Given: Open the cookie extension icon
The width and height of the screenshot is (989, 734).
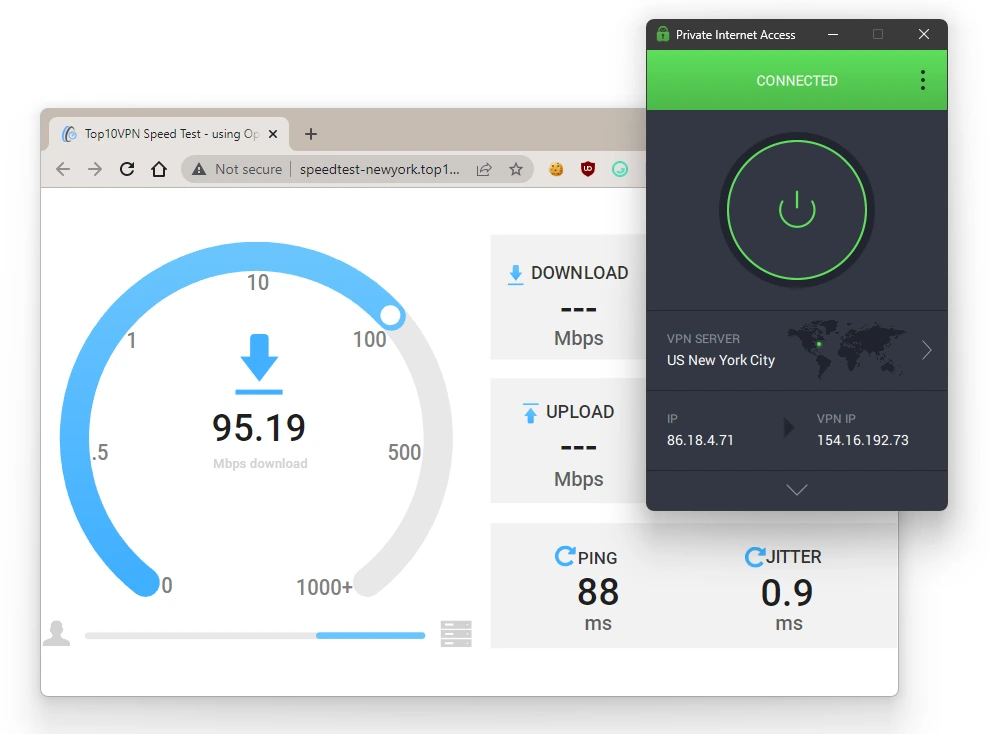Looking at the screenshot, I should click(556, 170).
